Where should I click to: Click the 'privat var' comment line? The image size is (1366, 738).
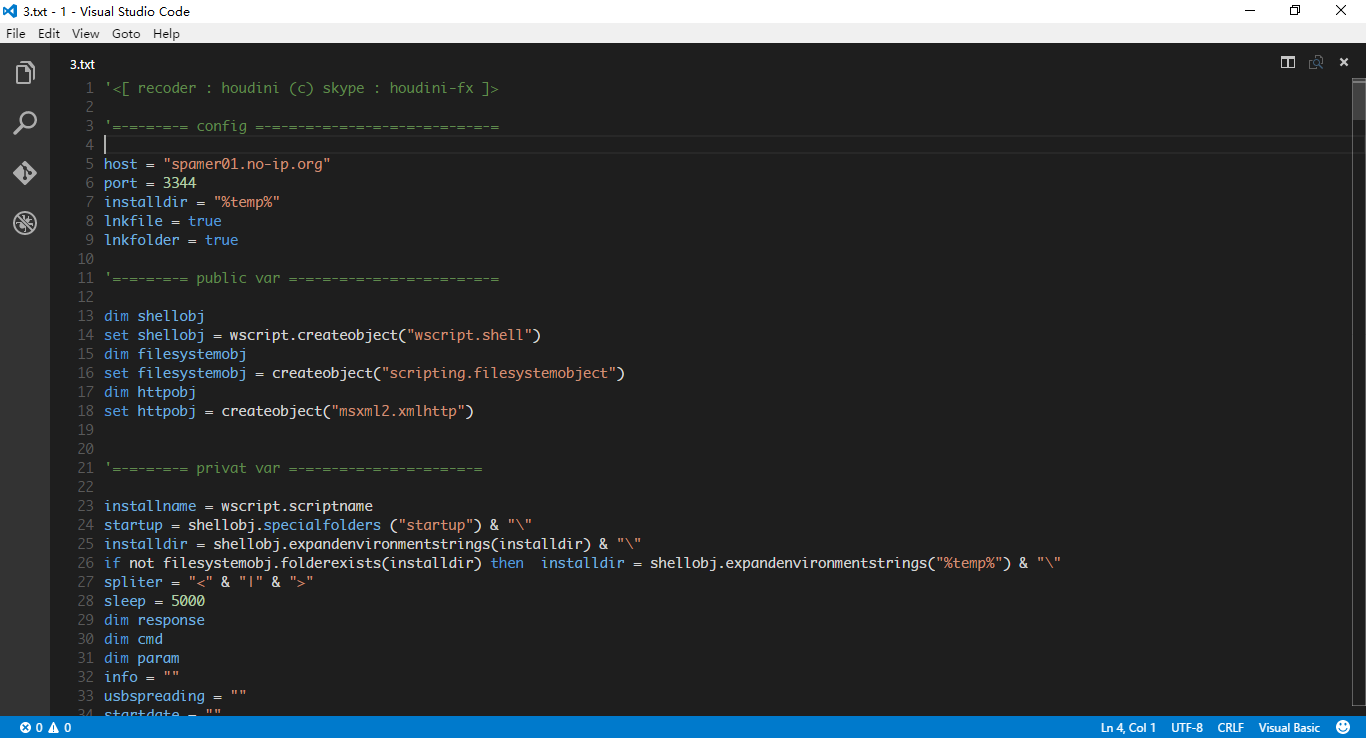tap(293, 468)
